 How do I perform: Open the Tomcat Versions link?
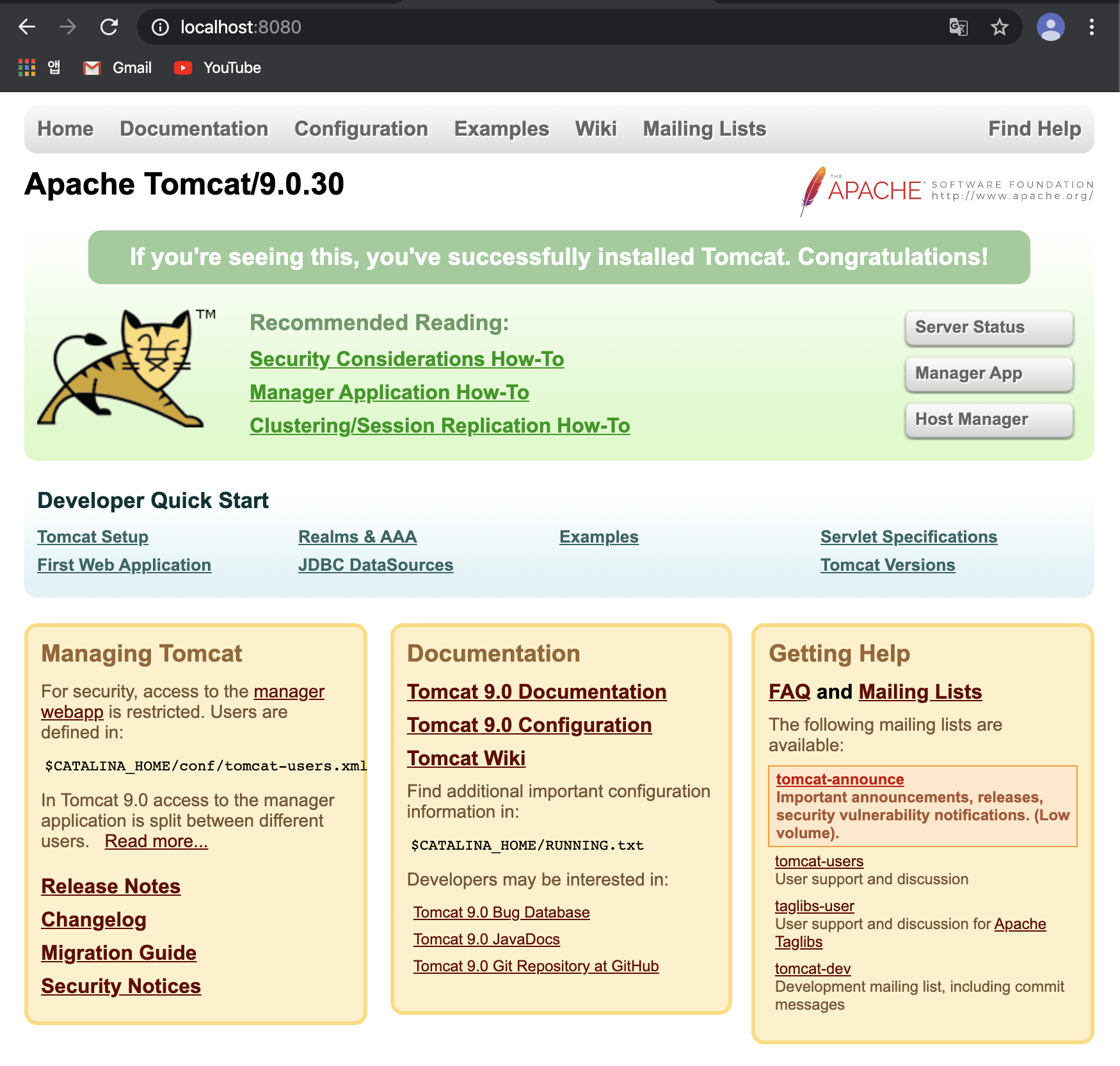[888, 565]
